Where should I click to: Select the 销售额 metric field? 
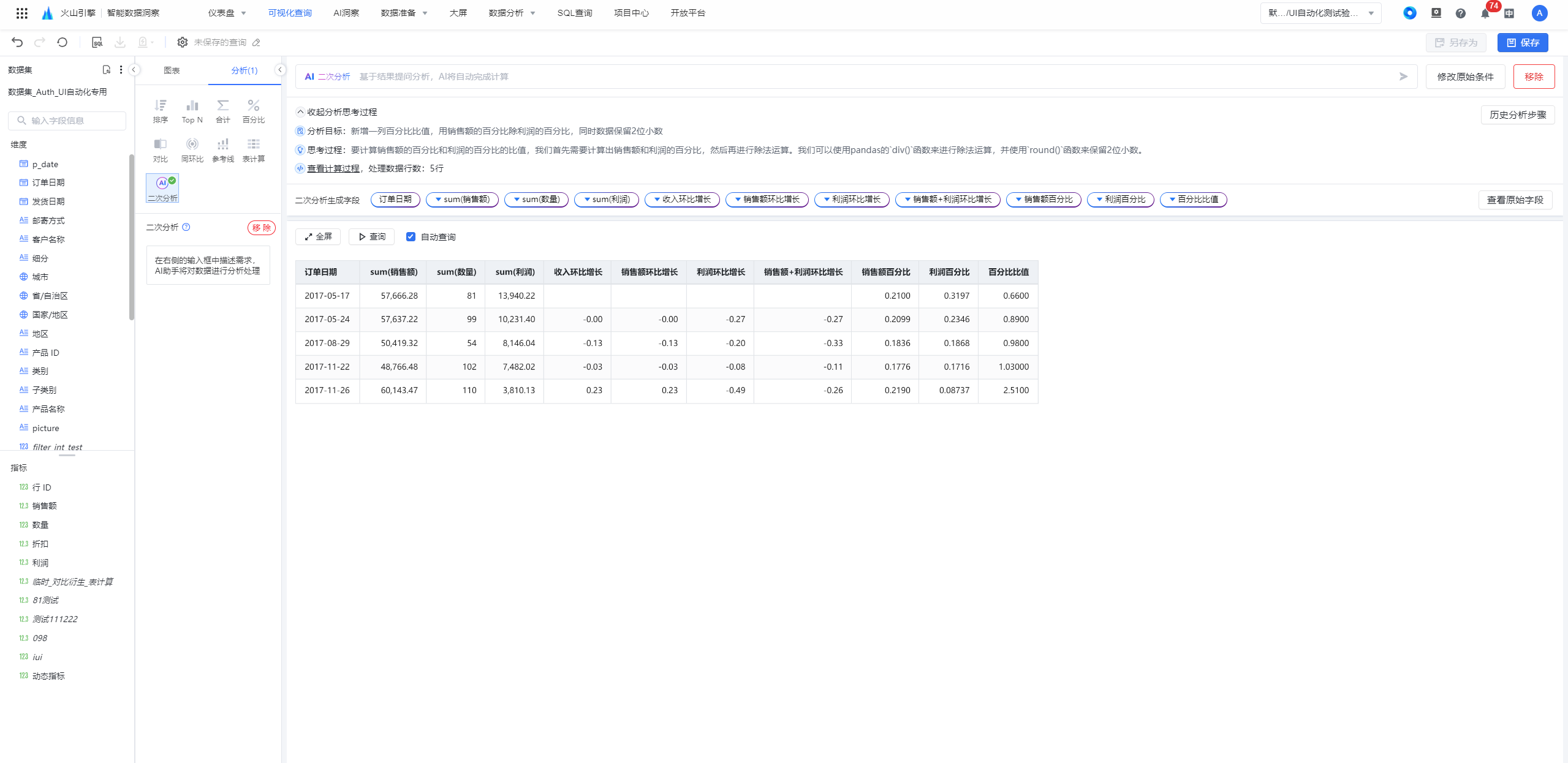[x=45, y=506]
